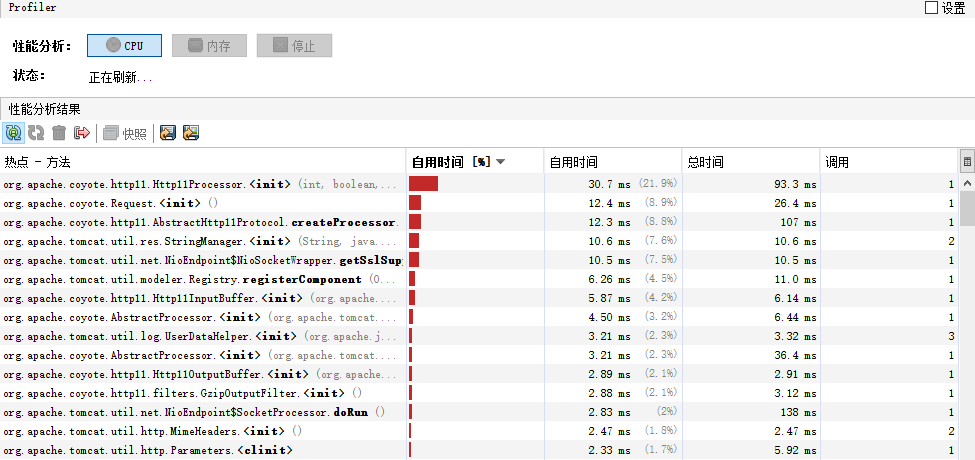Click the red arrow export icon

coord(82,133)
